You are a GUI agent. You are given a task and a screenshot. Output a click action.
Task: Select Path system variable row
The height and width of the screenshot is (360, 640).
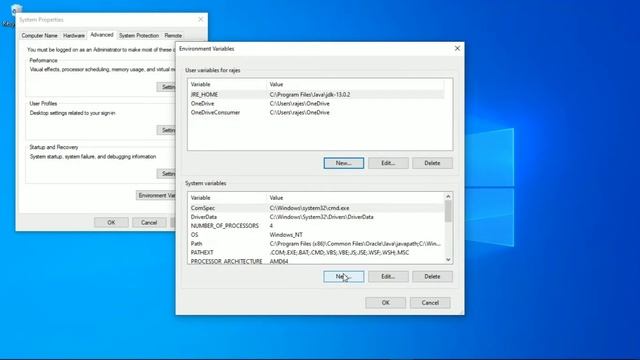[x=316, y=244]
